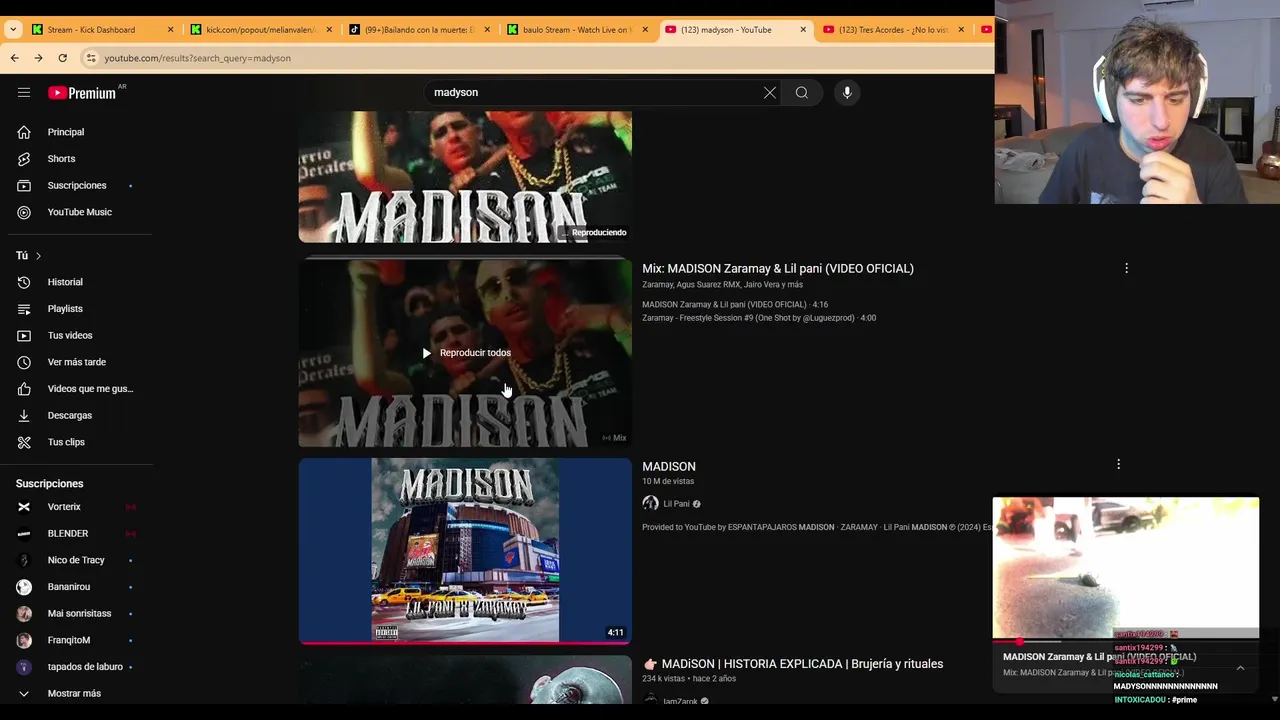Open Mix: MADISON Zaramay & Lil pani title
This screenshot has height=720, width=1280.
pos(778,268)
